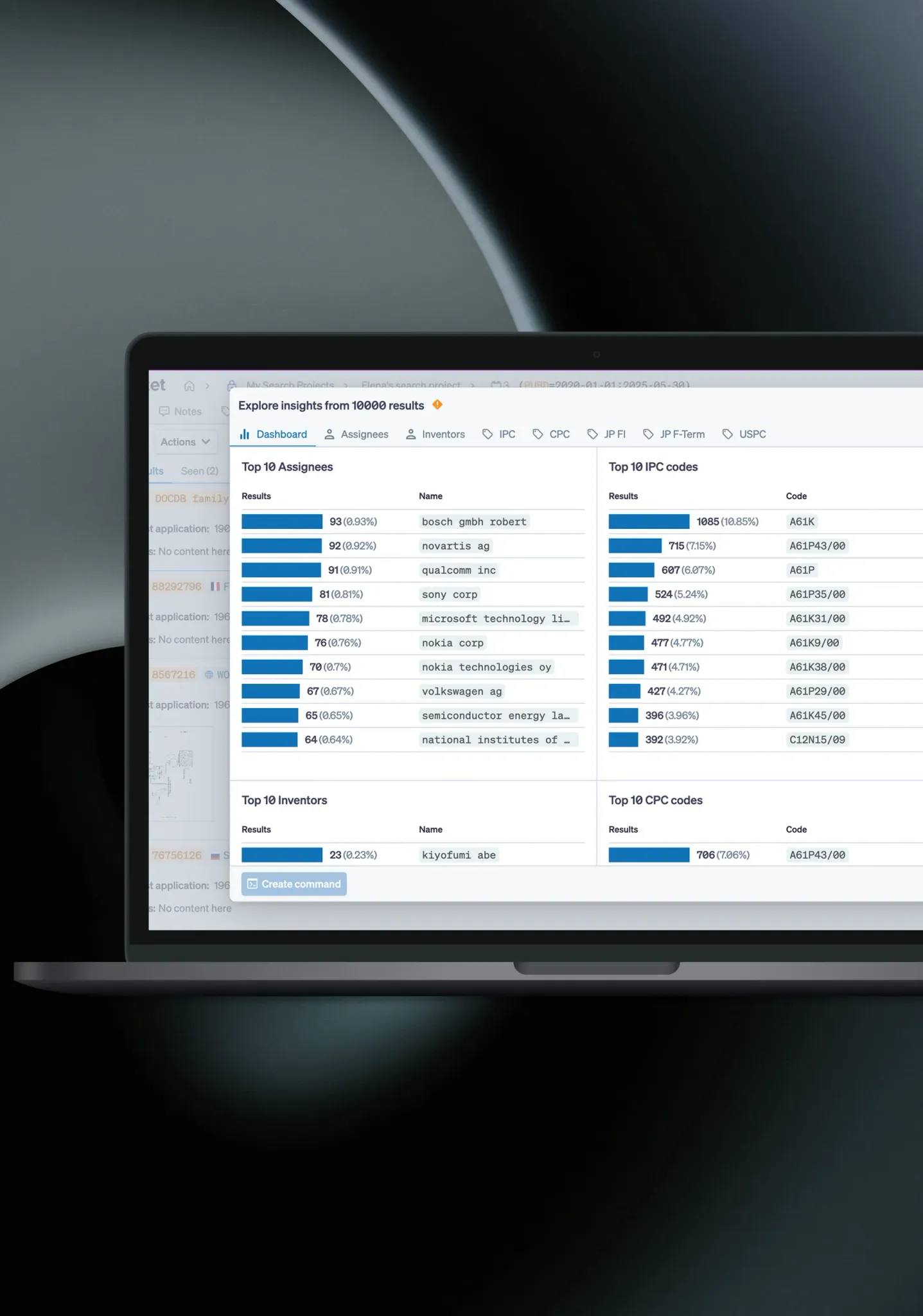Click the 706 (7.06%) result count
The height and width of the screenshot is (1316, 923).
coord(723,855)
